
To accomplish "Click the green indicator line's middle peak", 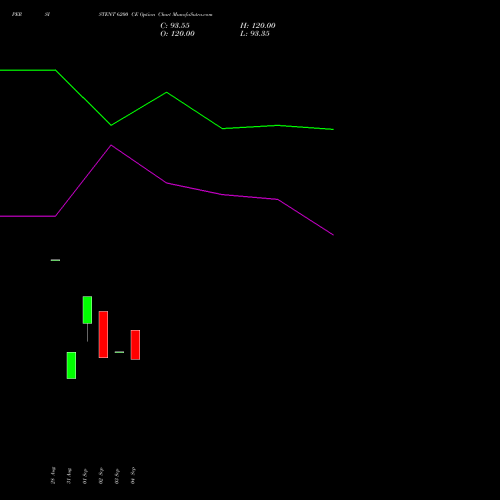I will [167, 92].
